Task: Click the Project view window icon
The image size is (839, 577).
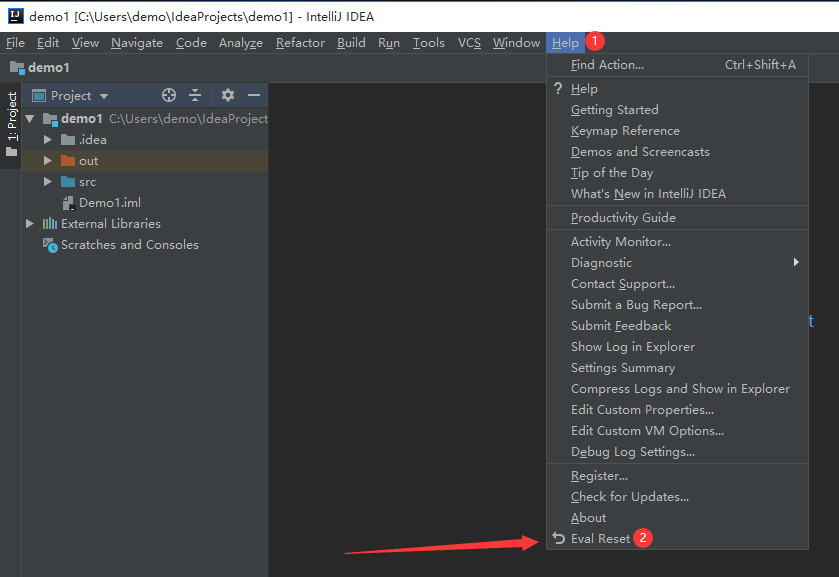Action: tap(39, 96)
